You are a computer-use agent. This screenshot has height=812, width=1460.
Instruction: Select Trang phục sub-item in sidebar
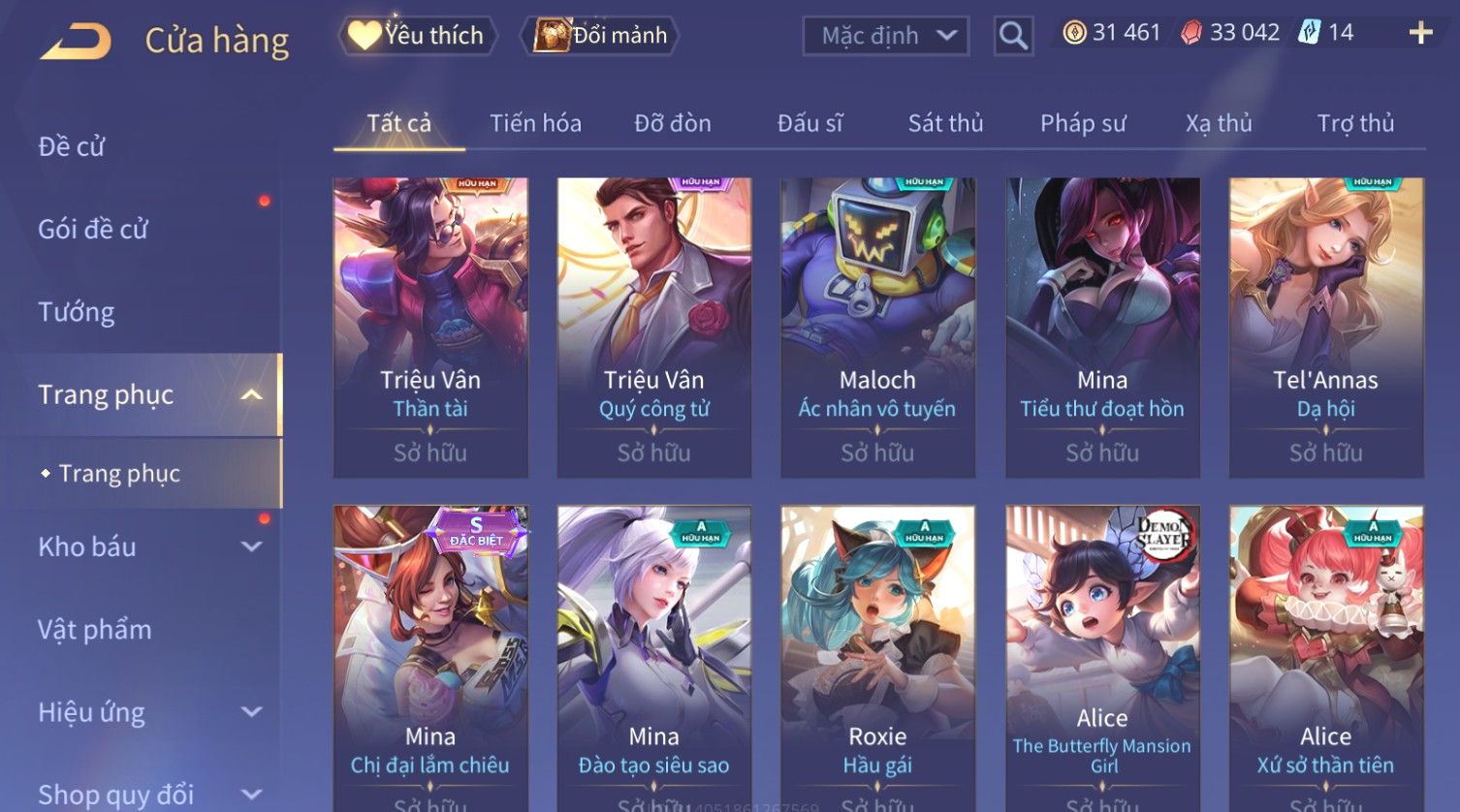(119, 474)
